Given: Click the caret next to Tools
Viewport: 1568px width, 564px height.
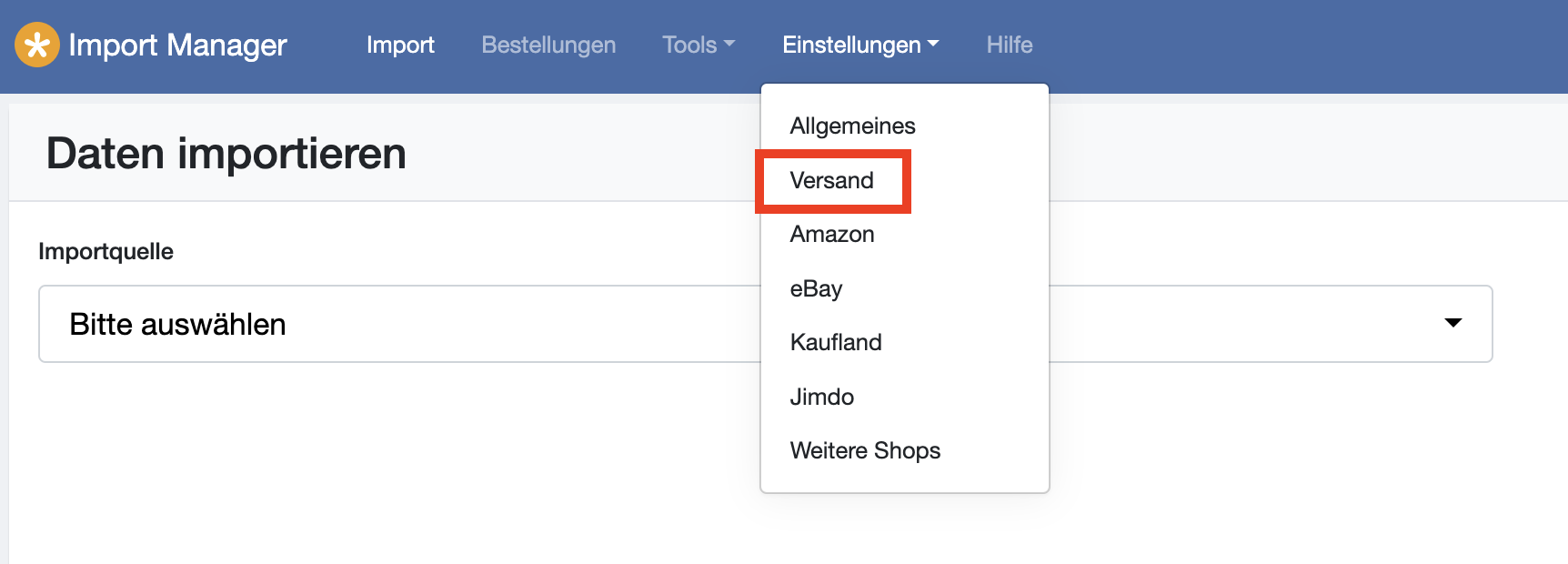Looking at the screenshot, I should (x=729, y=44).
